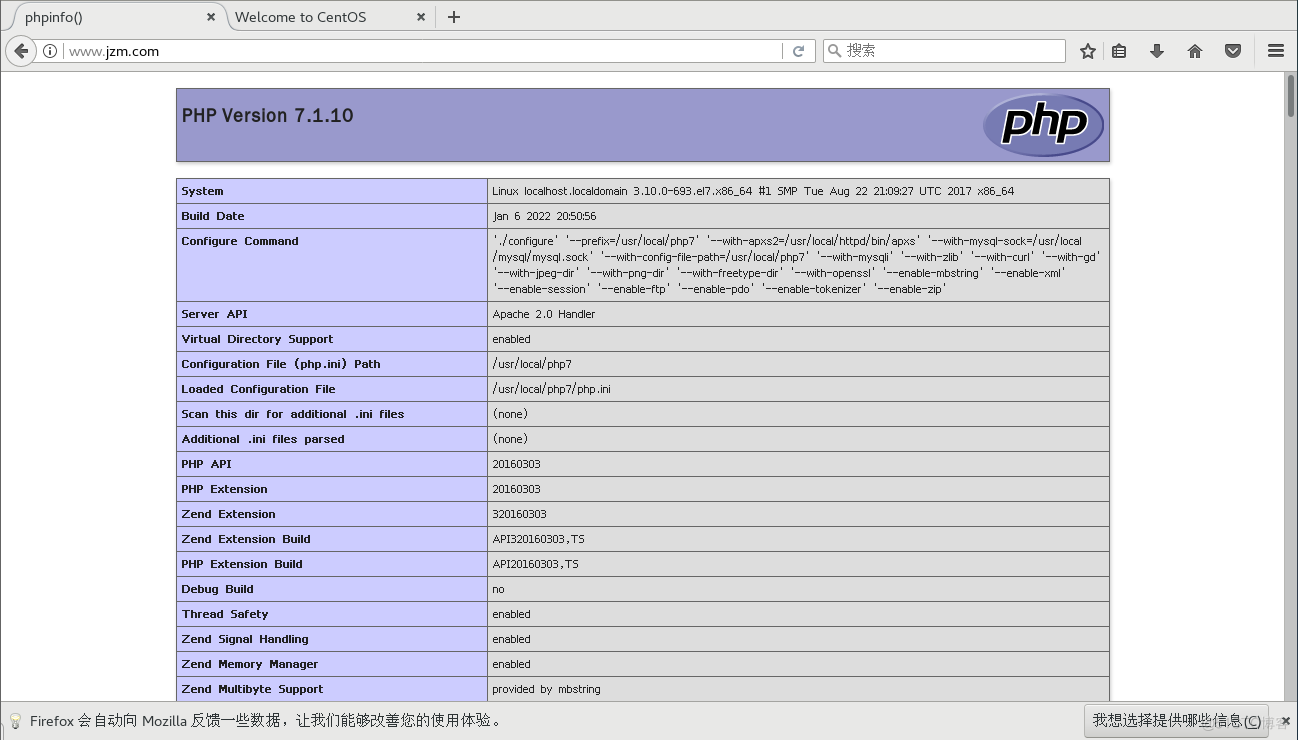
Task: Select the Debug Build value no
Action: point(498,589)
